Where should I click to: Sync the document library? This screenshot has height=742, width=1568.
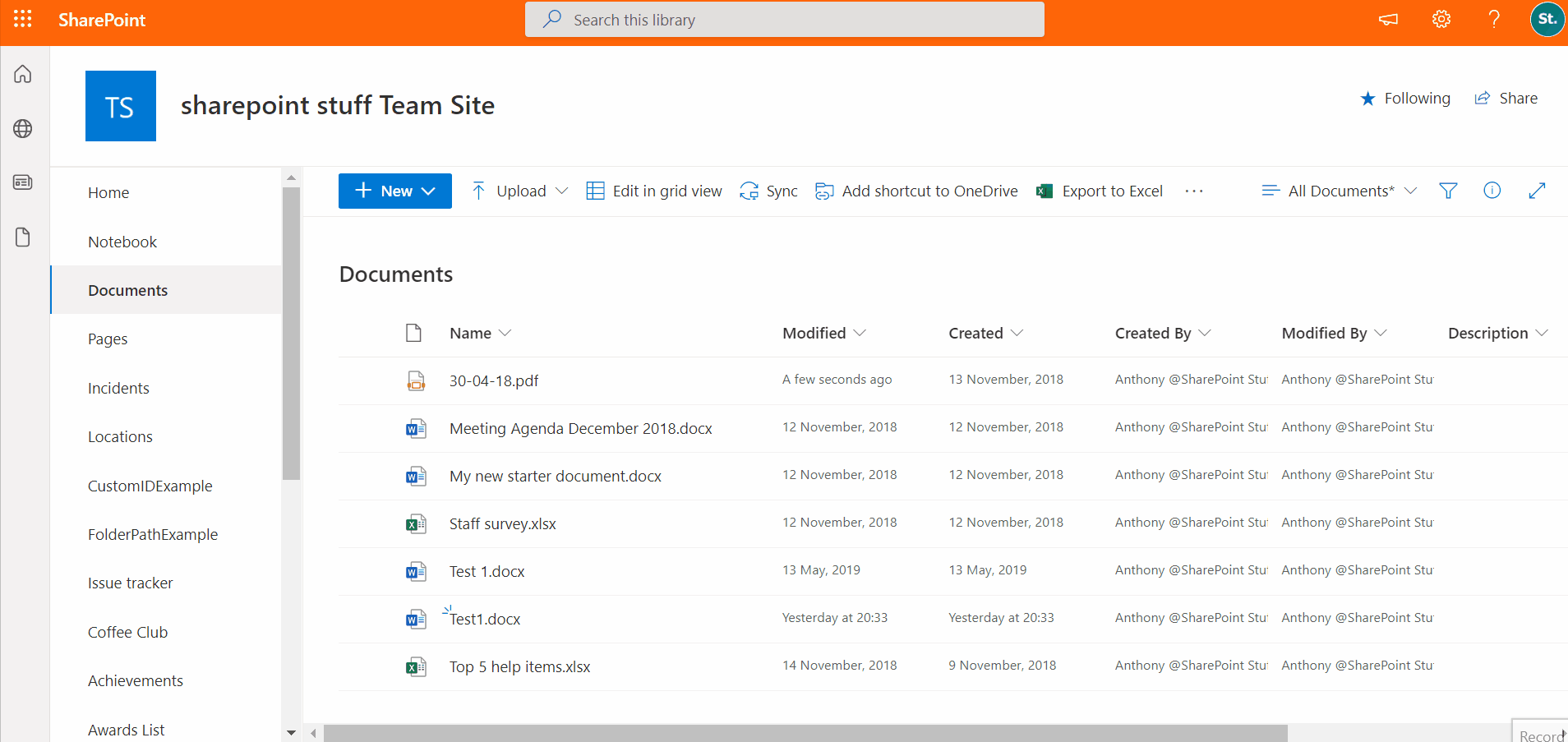768,191
